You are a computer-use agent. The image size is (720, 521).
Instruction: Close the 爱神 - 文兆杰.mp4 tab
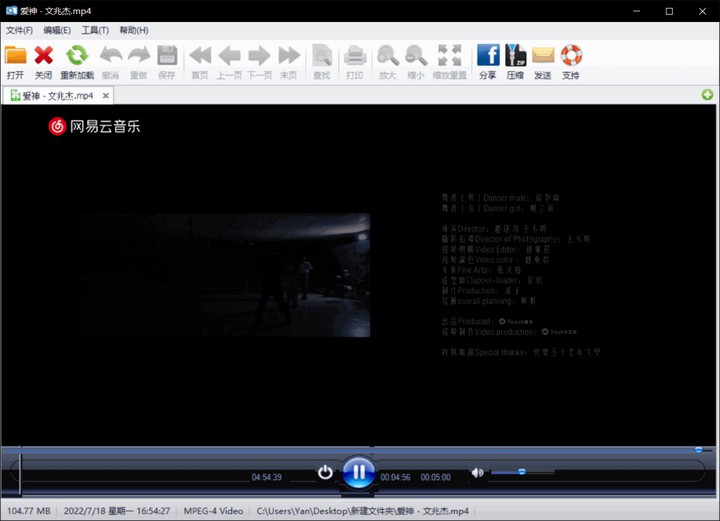(x=106, y=95)
